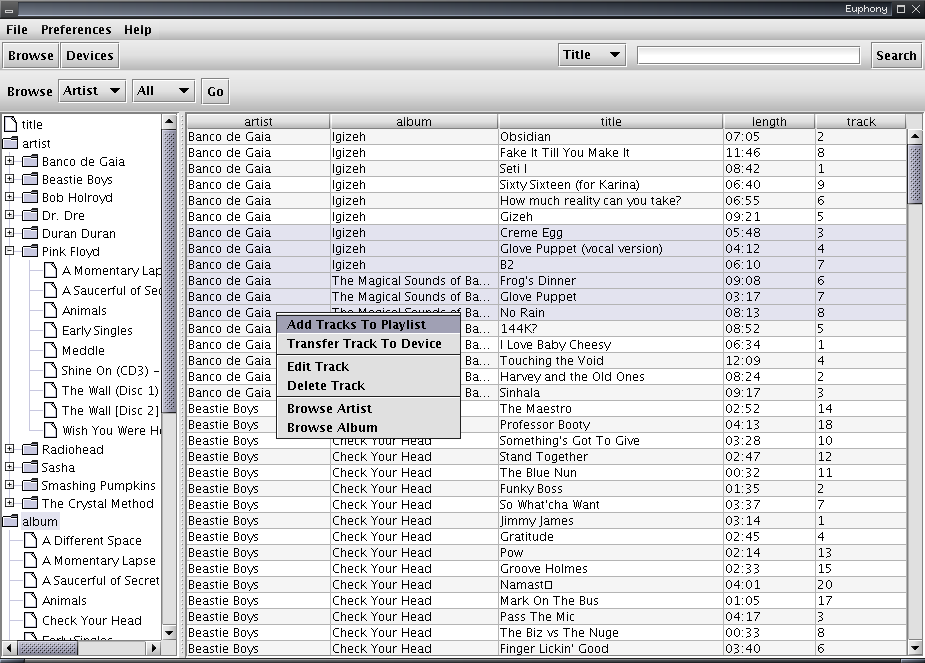This screenshot has width=925, height=663.
Task: Click the Go button
Action: tap(215, 91)
